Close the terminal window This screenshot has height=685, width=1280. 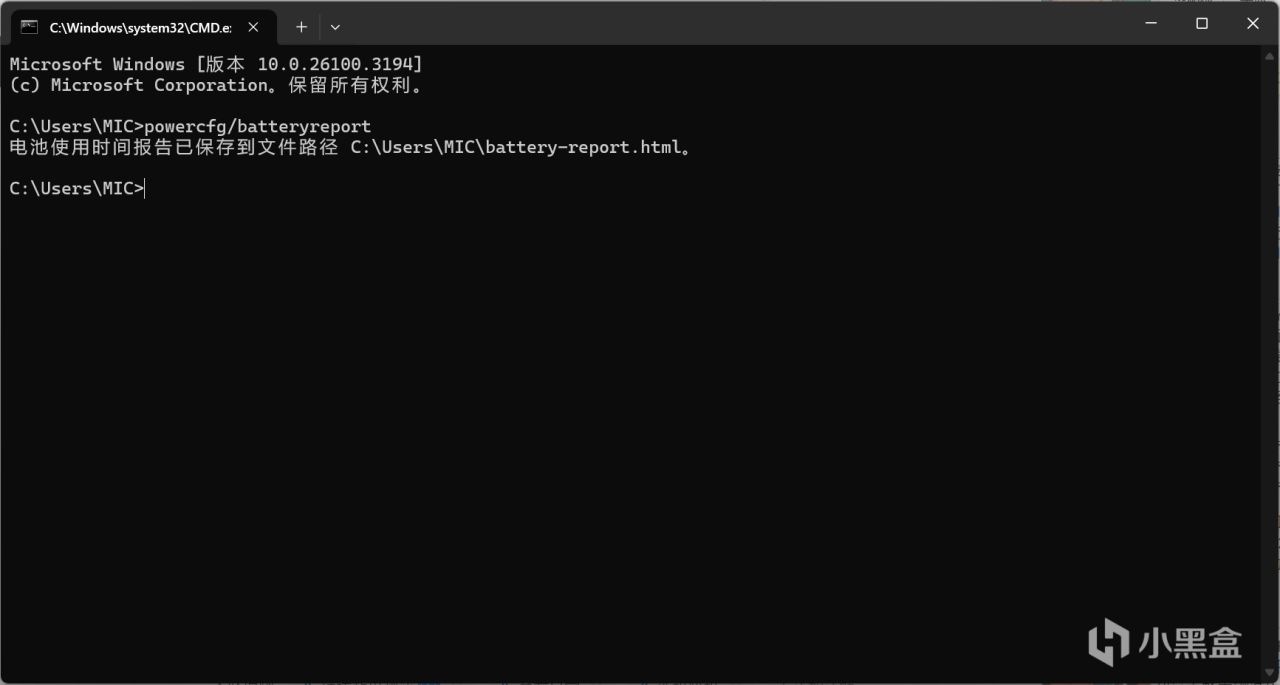[1253, 23]
